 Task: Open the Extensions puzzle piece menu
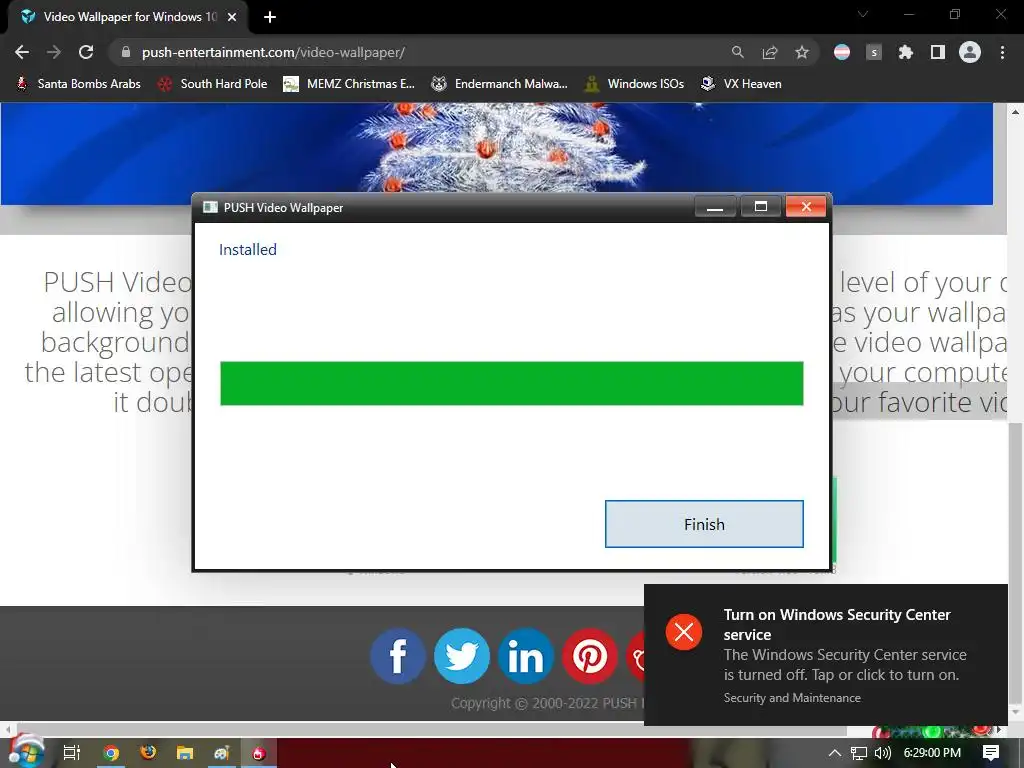coord(905,52)
